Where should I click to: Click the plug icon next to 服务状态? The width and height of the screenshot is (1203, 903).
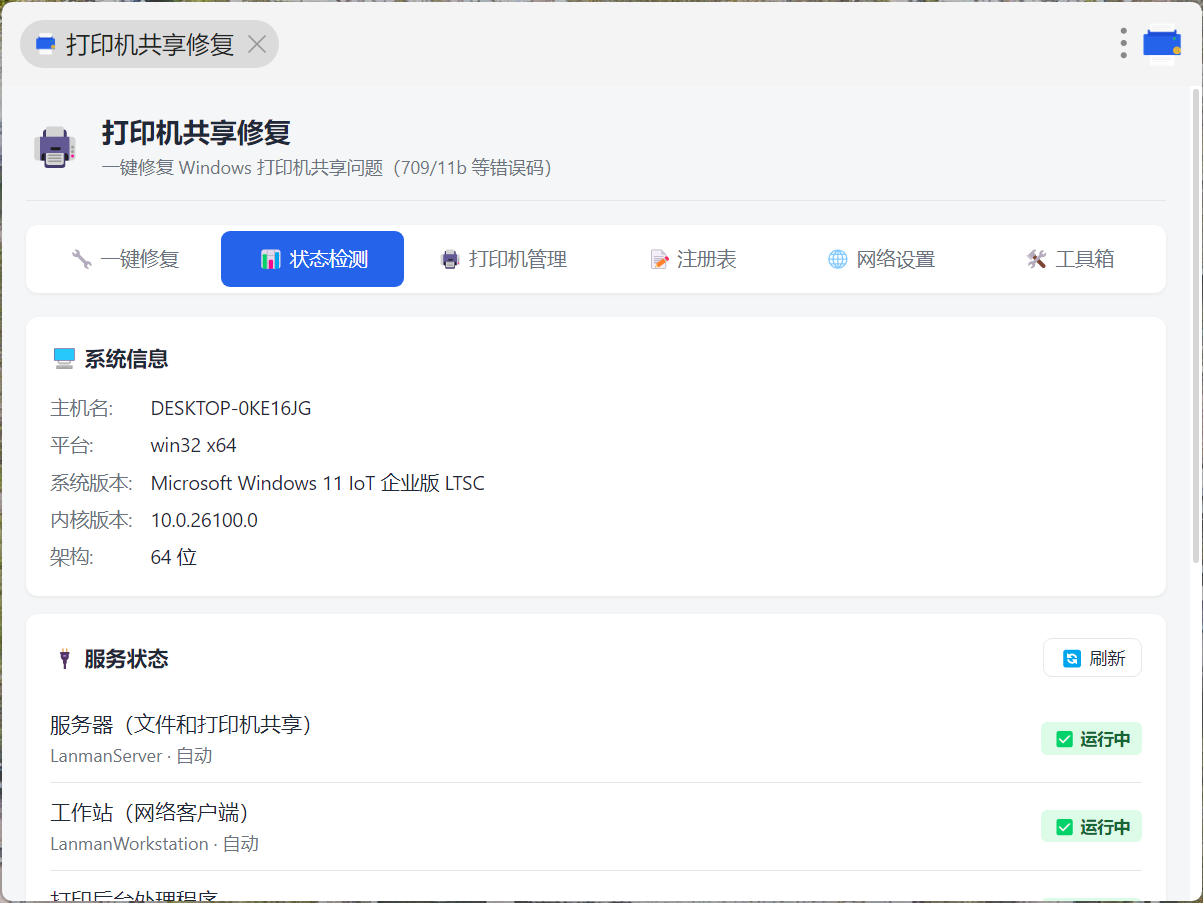pos(65,658)
